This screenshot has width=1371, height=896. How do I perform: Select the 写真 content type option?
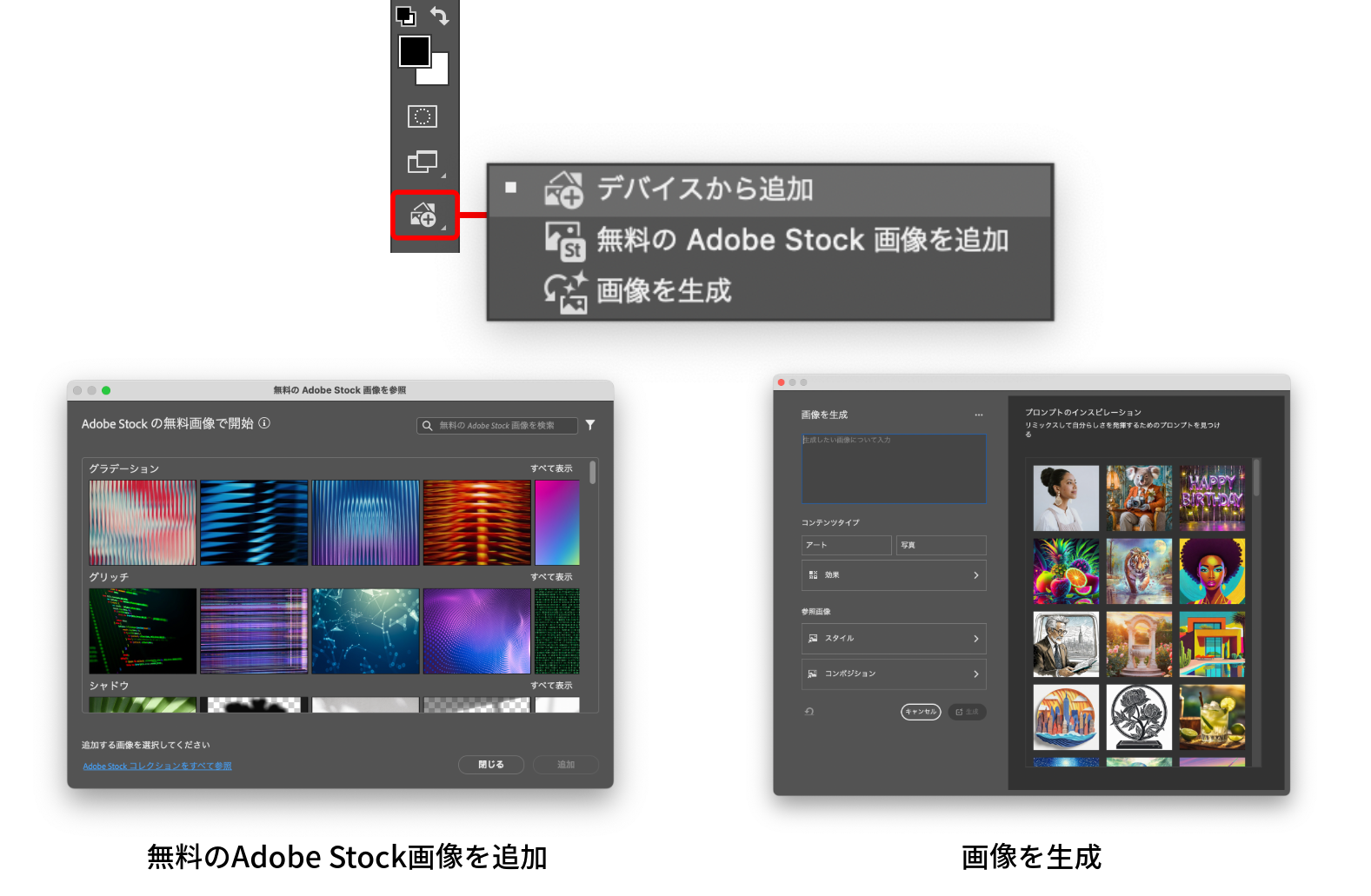tap(941, 545)
